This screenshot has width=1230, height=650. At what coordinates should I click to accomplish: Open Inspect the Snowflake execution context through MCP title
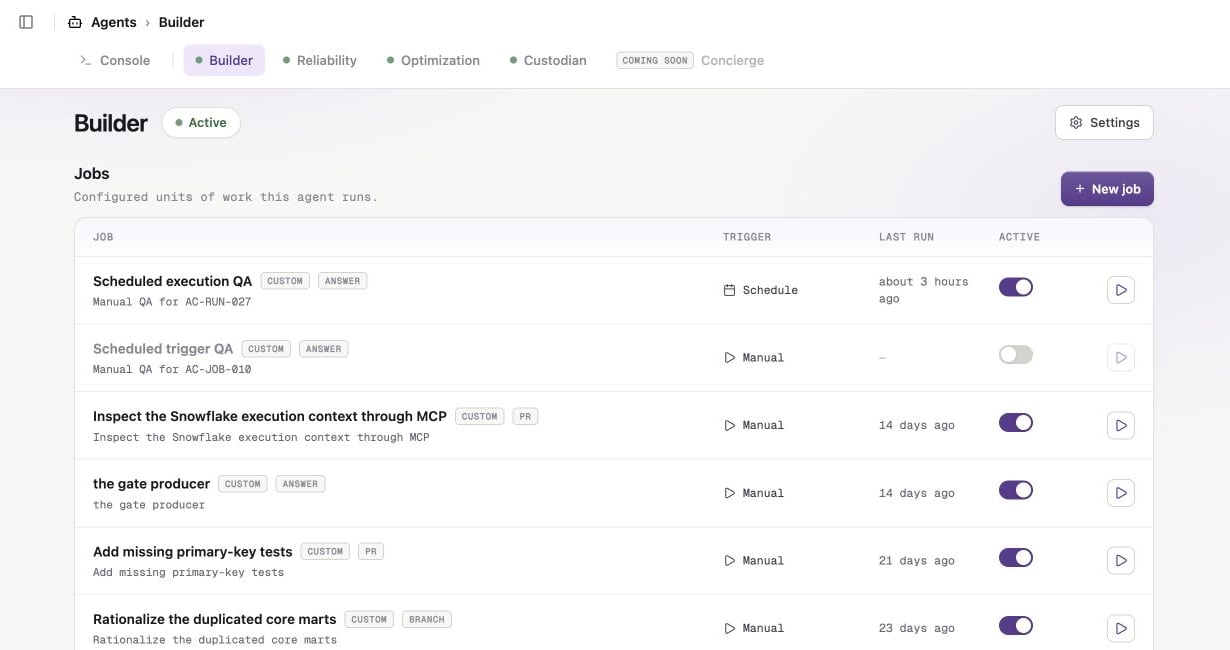coord(270,416)
